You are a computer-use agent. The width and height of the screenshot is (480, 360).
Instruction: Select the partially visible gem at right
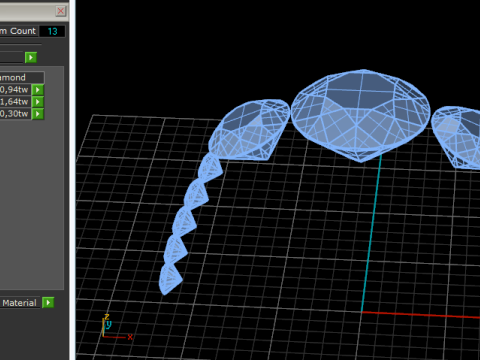(x=456, y=137)
